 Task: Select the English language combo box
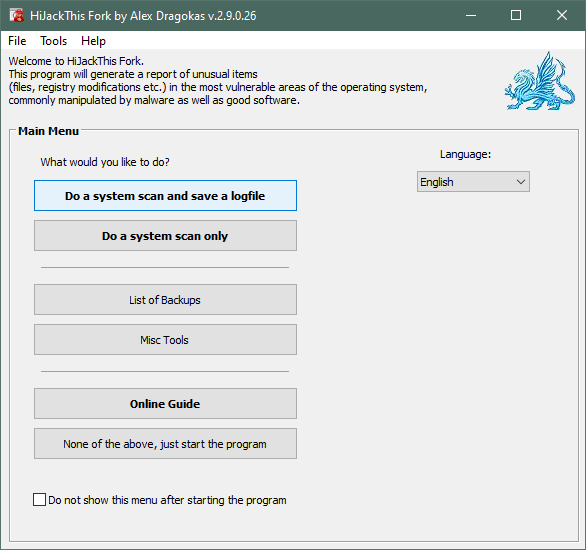(x=473, y=182)
